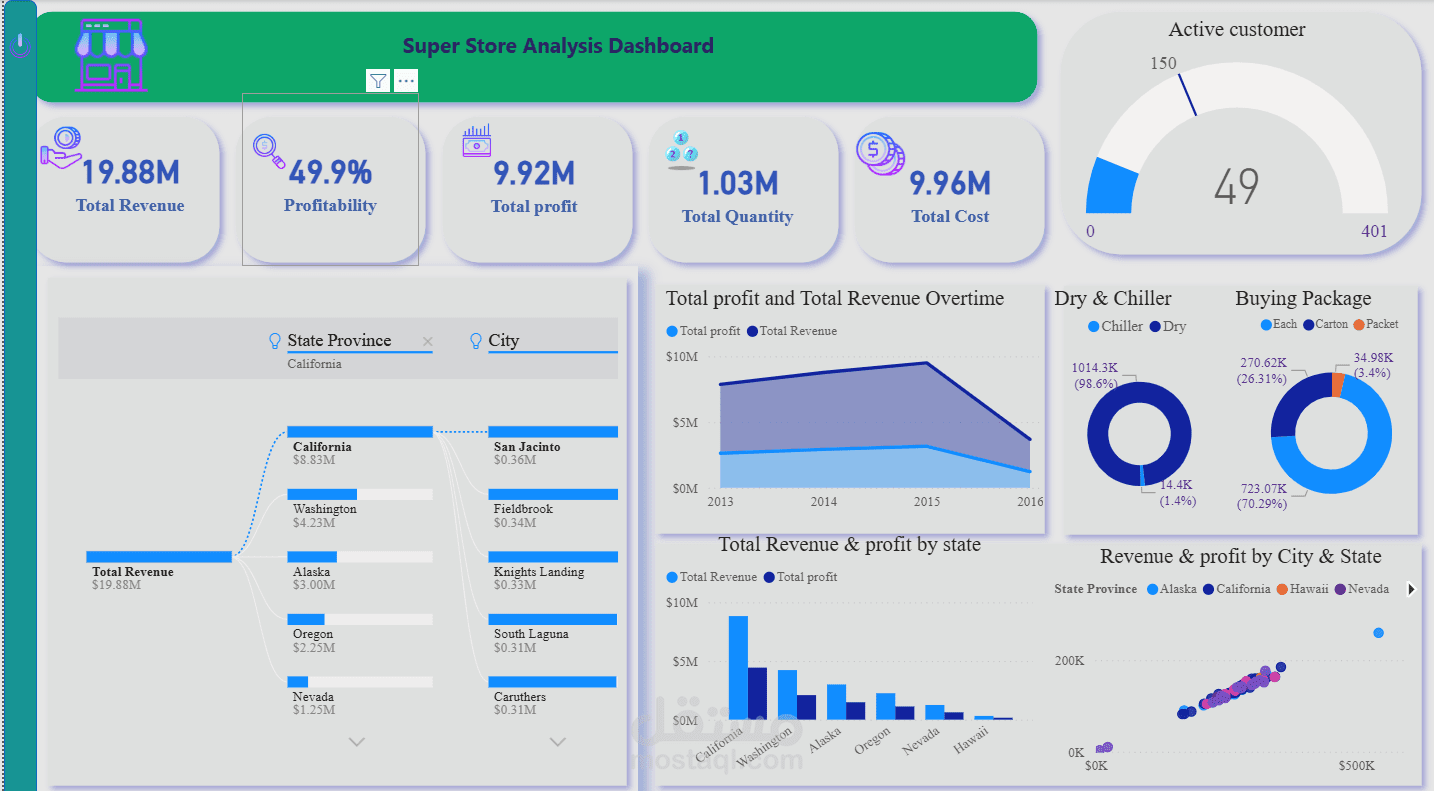This screenshot has width=1434, height=791.
Task: Click the microphone icon in the left sidebar
Action: tap(20, 43)
